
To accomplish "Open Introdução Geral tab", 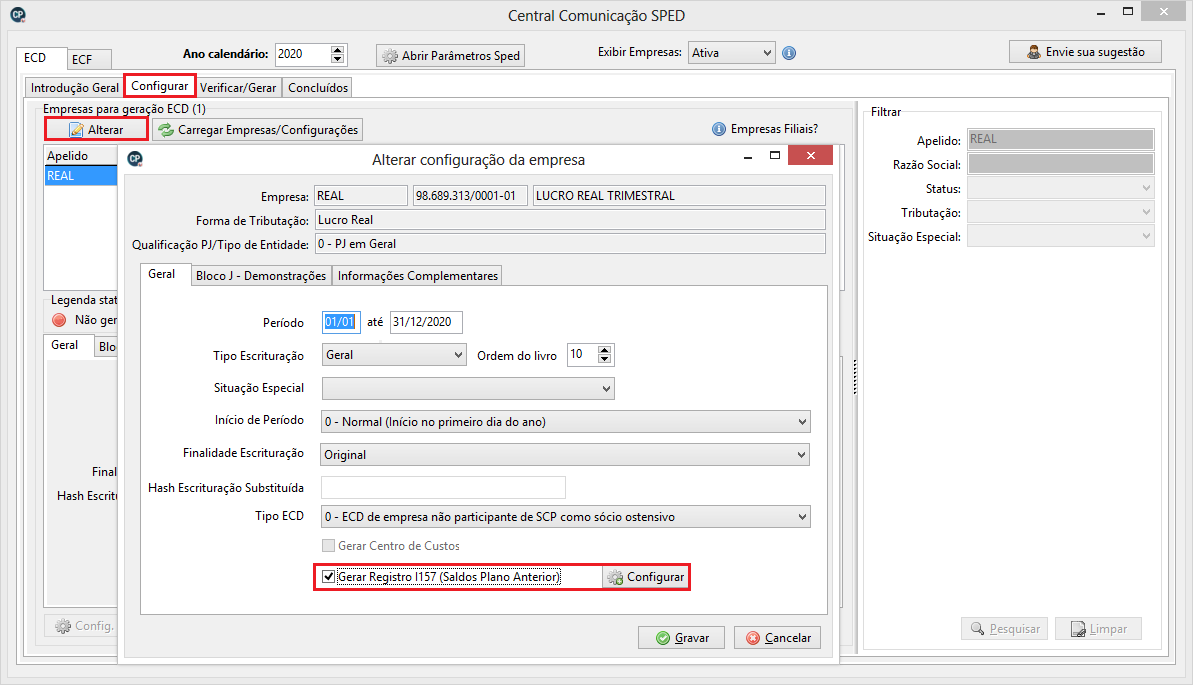I will pyautogui.click(x=75, y=88).
